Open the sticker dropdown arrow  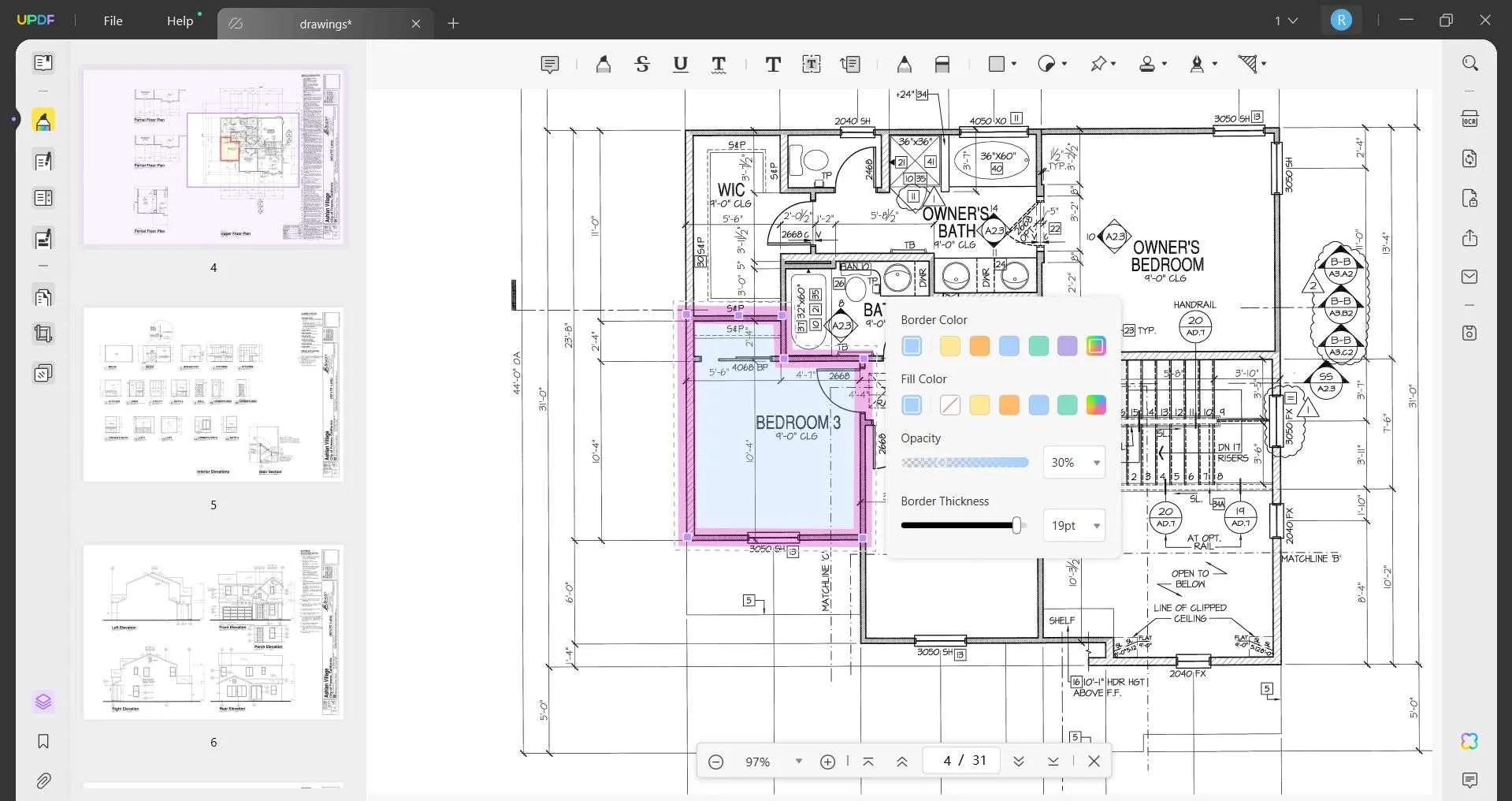click(x=1064, y=64)
